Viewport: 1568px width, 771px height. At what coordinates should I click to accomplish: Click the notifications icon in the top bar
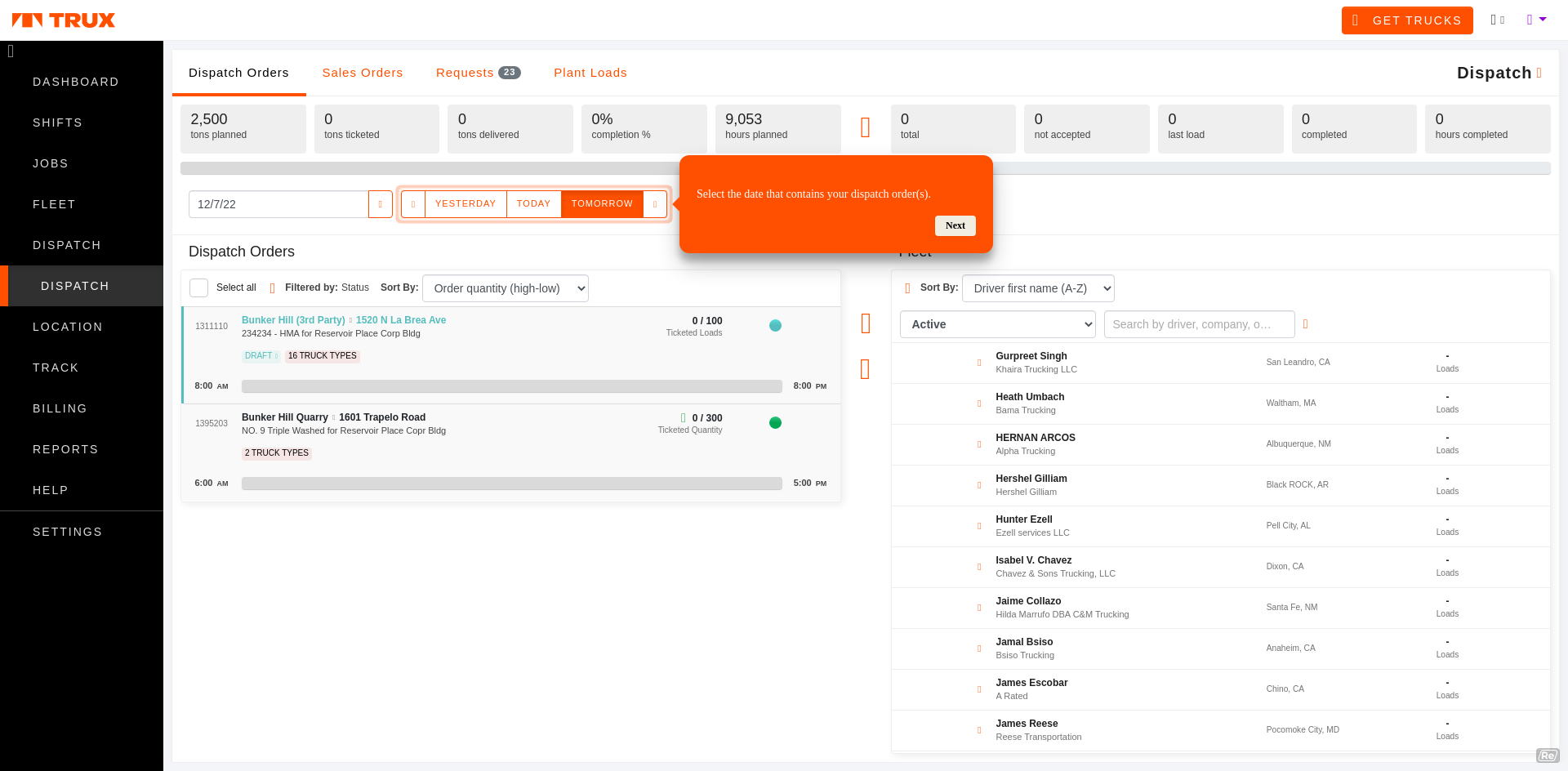[1498, 20]
